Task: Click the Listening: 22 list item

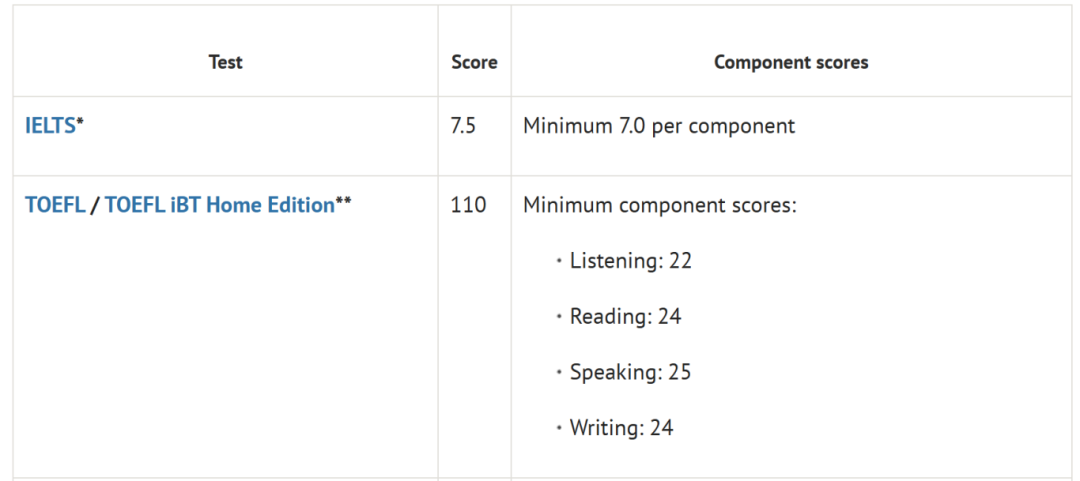Action: pyautogui.click(x=630, y=261)
